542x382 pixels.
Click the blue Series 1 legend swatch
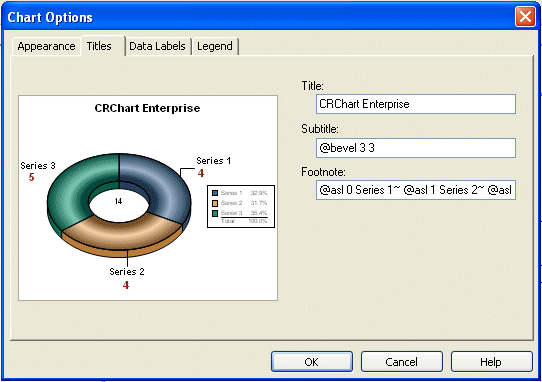pos(215,193)
